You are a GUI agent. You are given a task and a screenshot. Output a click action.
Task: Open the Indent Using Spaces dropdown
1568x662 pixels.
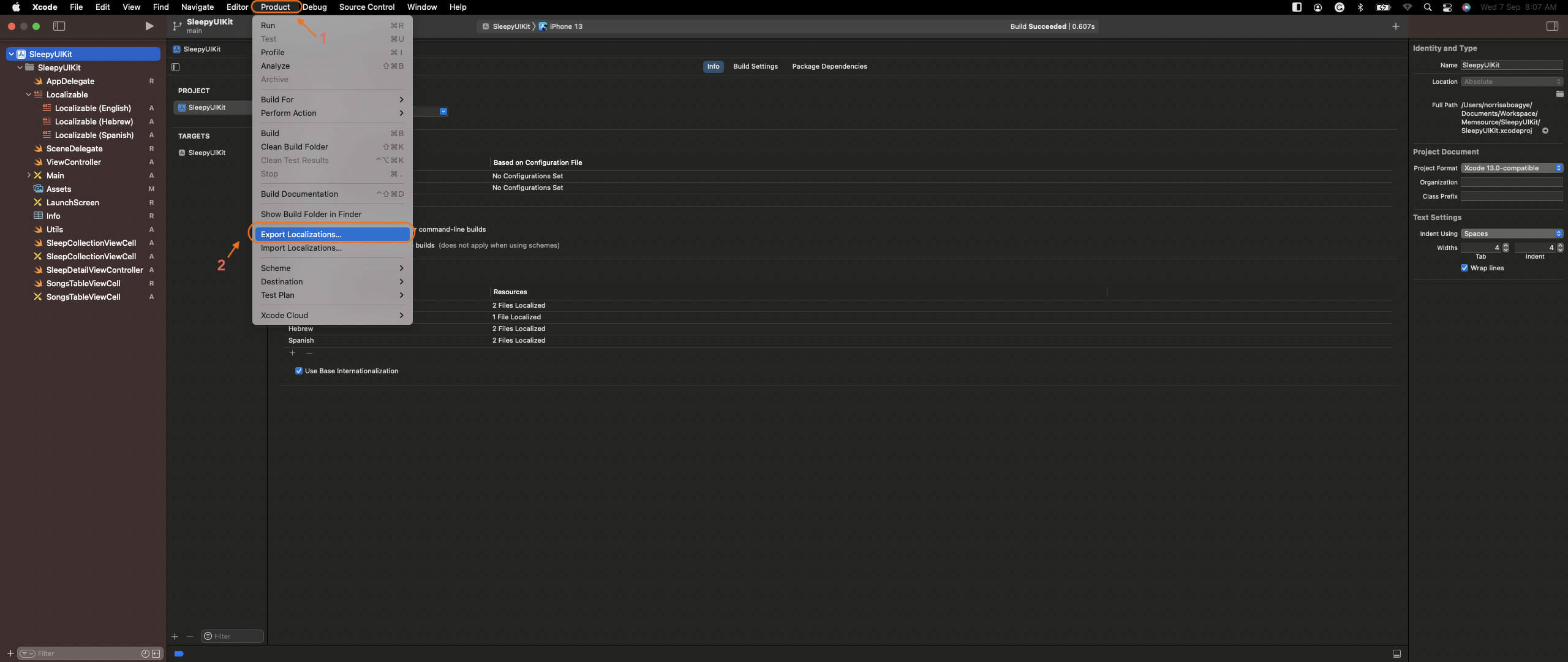coord(1511,234)
